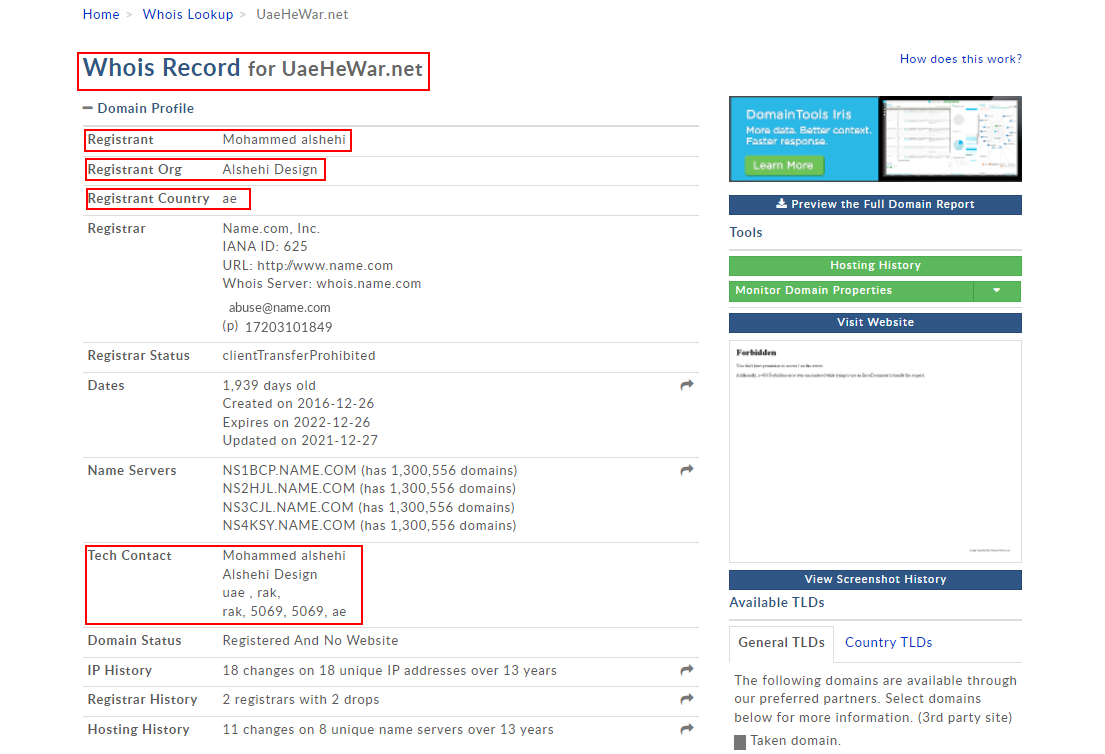Select 'IANA ID: 625' text
The width and height of the screenshot is (1105, 754).
click(265, 247)
